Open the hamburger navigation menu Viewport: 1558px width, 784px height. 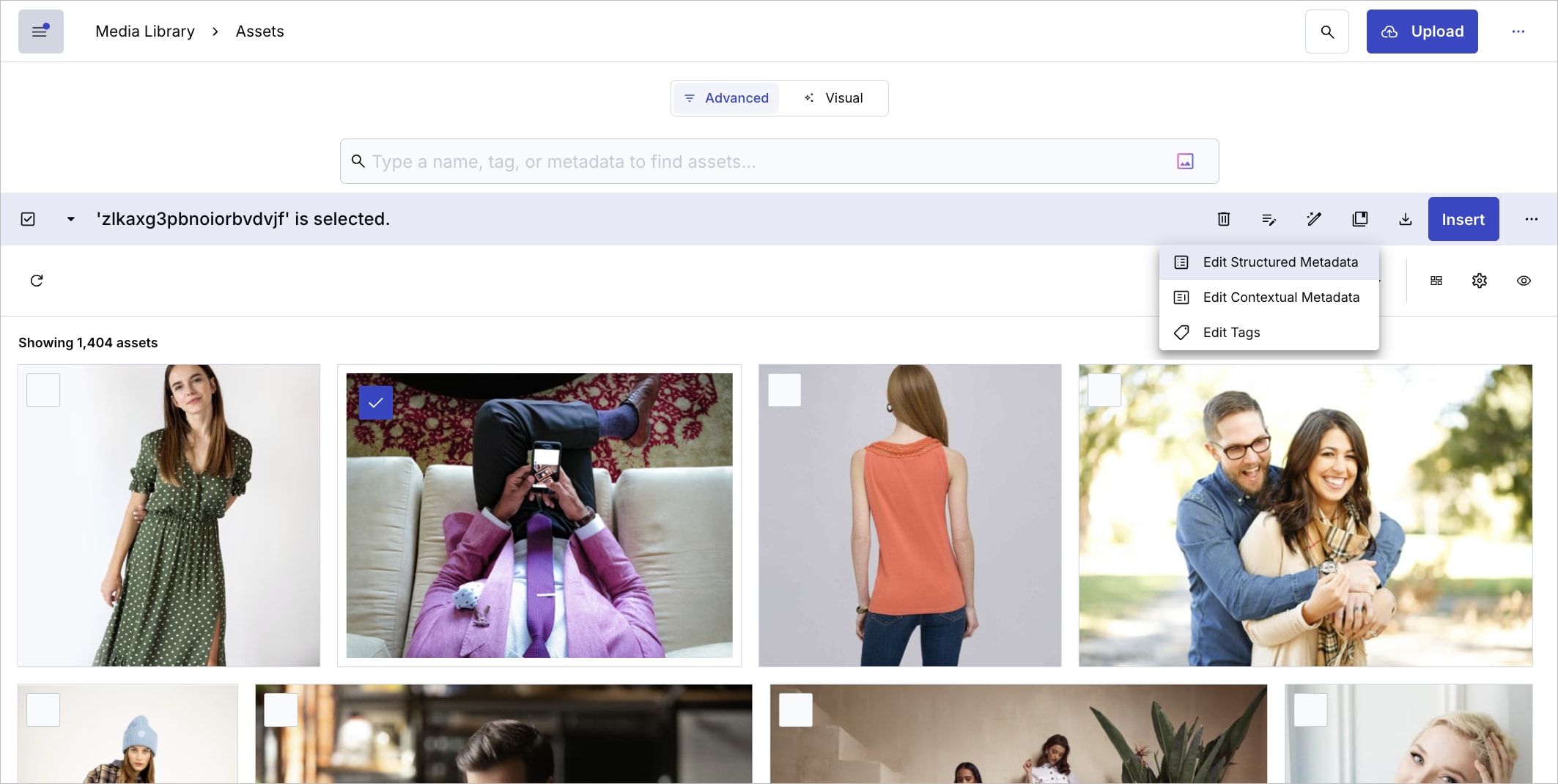click(x=40, y=32)
